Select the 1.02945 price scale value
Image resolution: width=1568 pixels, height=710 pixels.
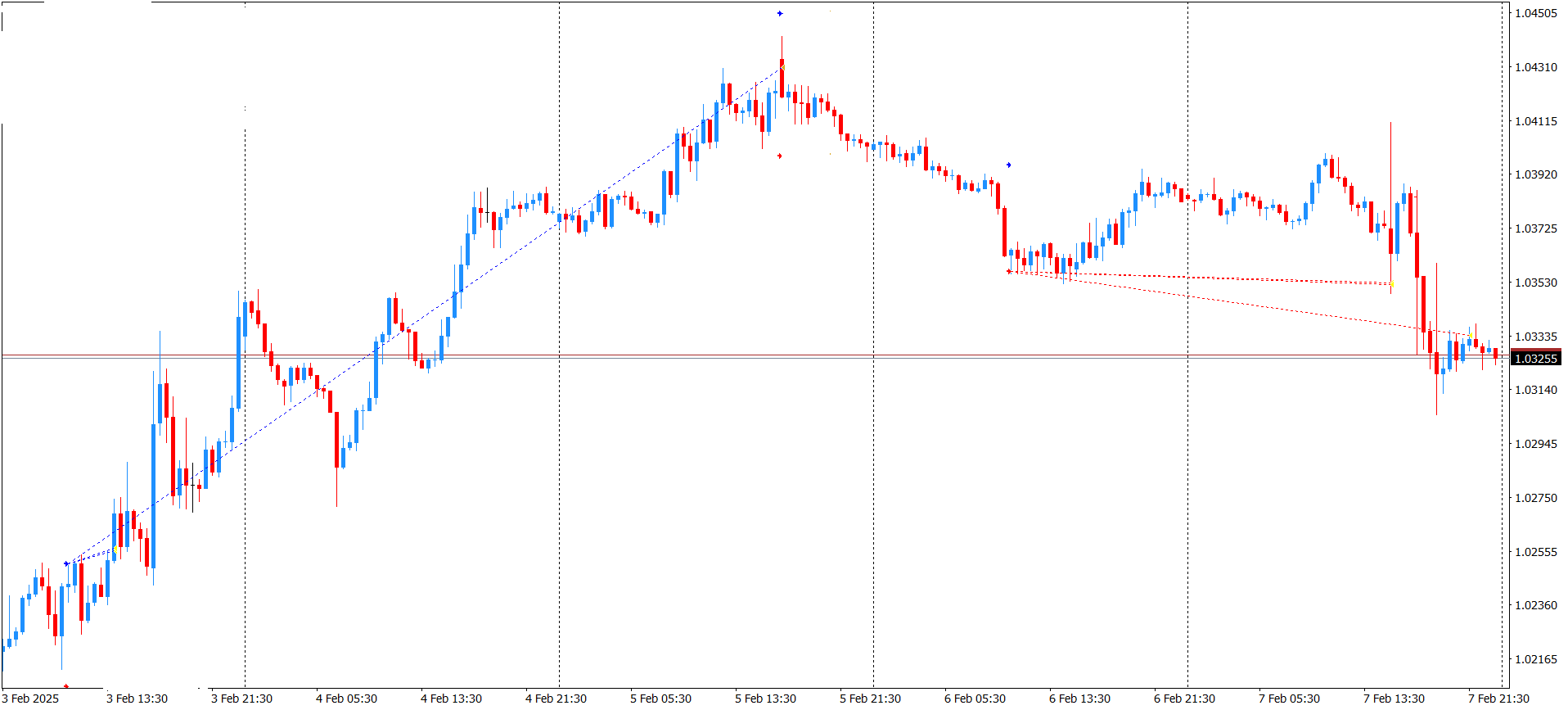(x=1536, y=444)
